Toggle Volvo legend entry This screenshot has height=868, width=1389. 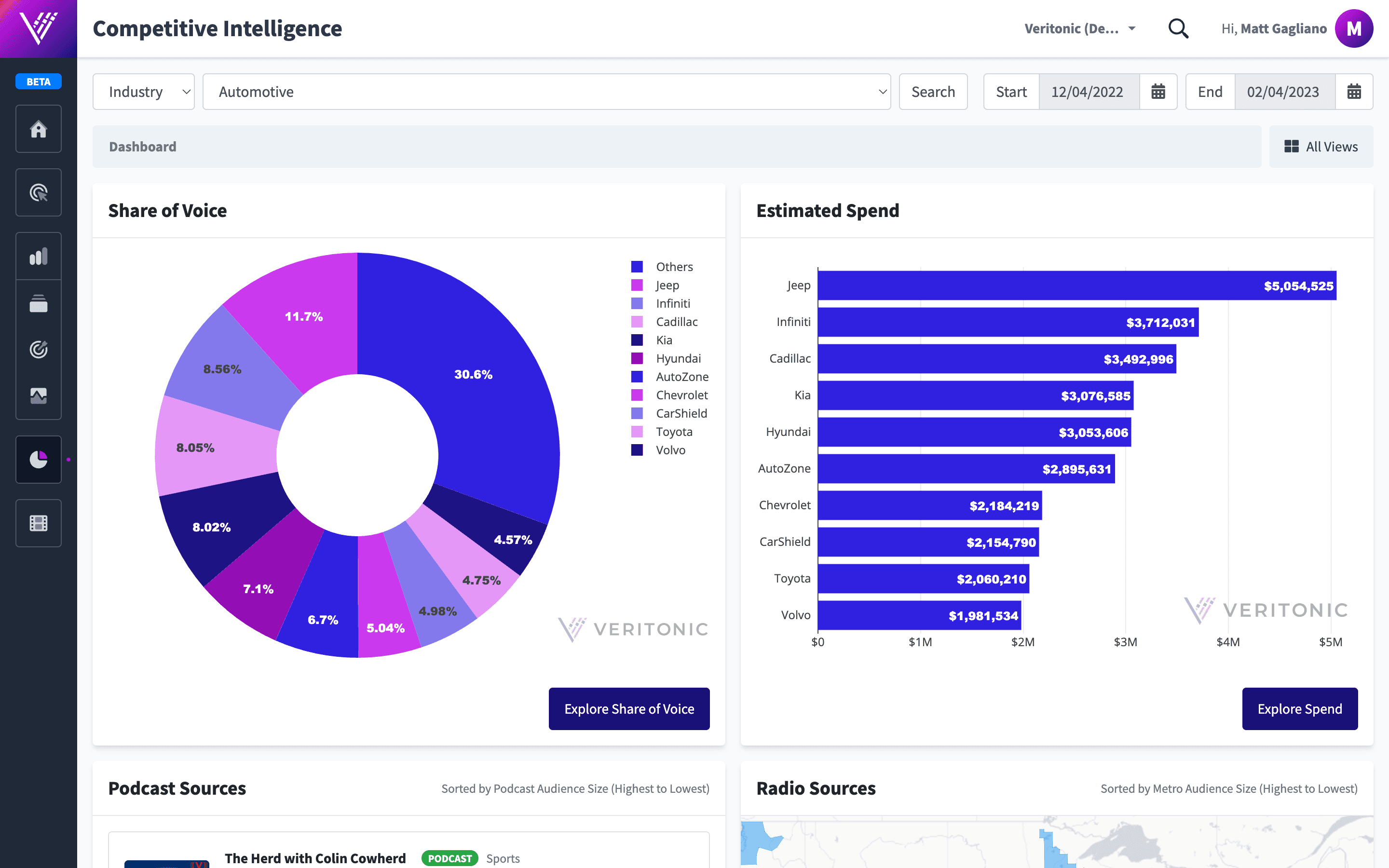(x=658, y=450)
